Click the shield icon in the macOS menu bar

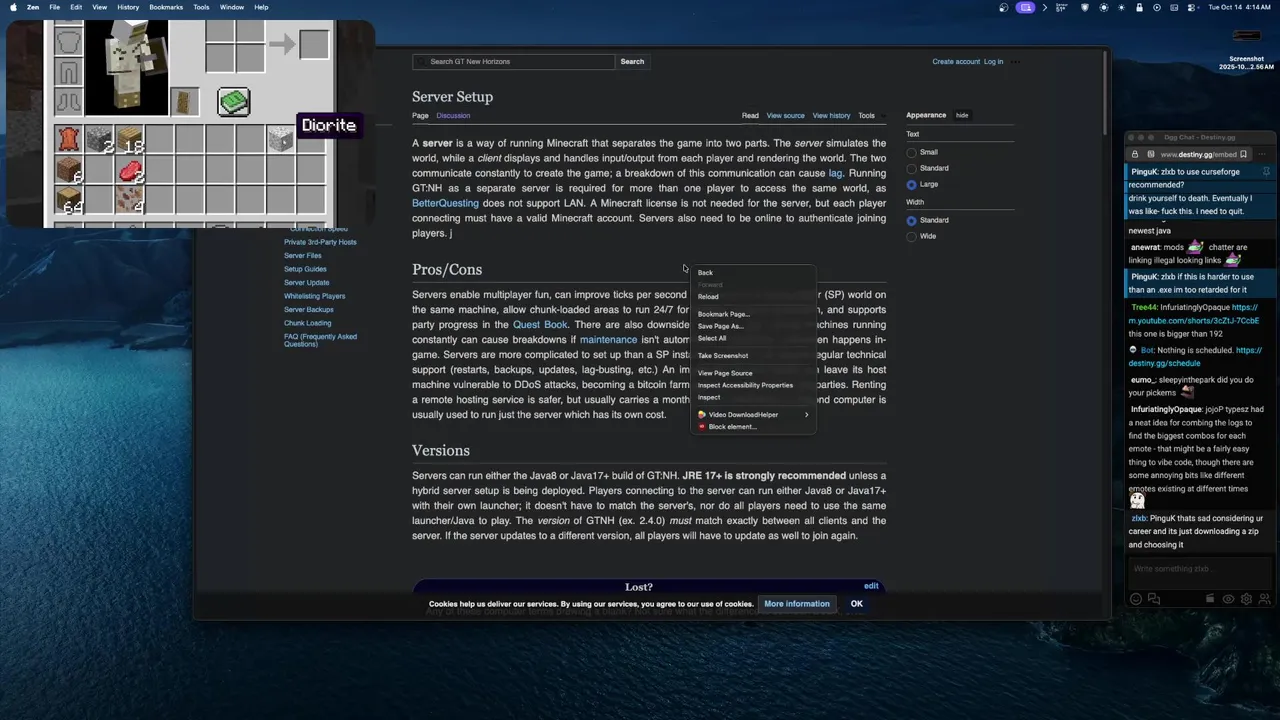click(1085, 7)
